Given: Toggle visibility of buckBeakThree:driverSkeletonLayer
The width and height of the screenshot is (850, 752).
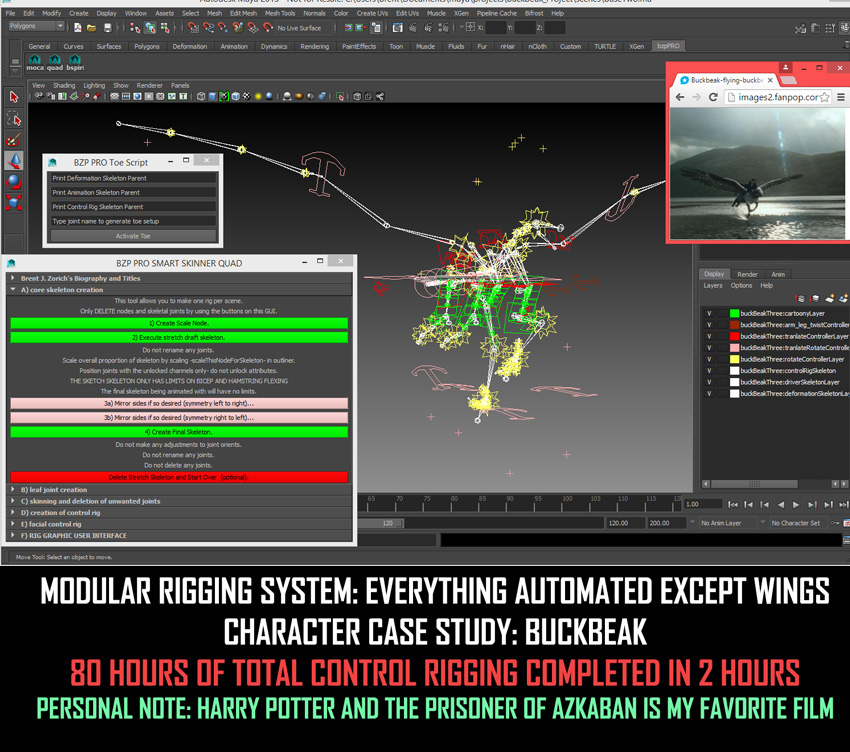Looking at the screenshot, I should [x=709, y=382].
